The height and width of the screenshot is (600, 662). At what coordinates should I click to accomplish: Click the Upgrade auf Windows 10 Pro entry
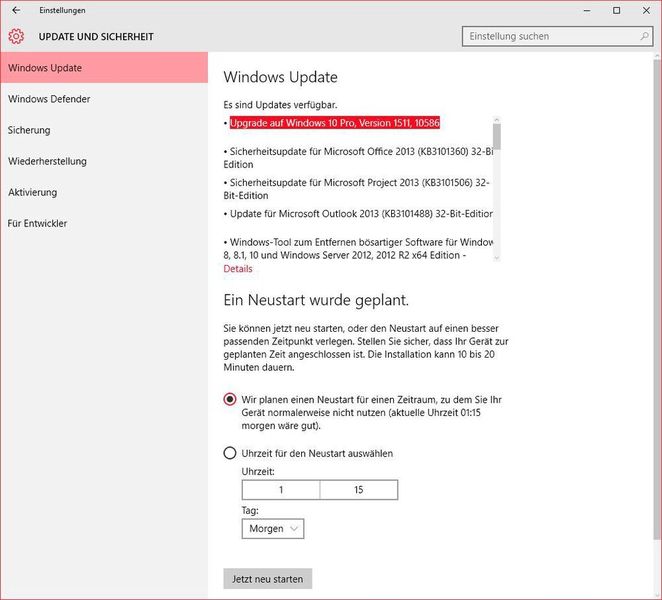click(335, 123)
